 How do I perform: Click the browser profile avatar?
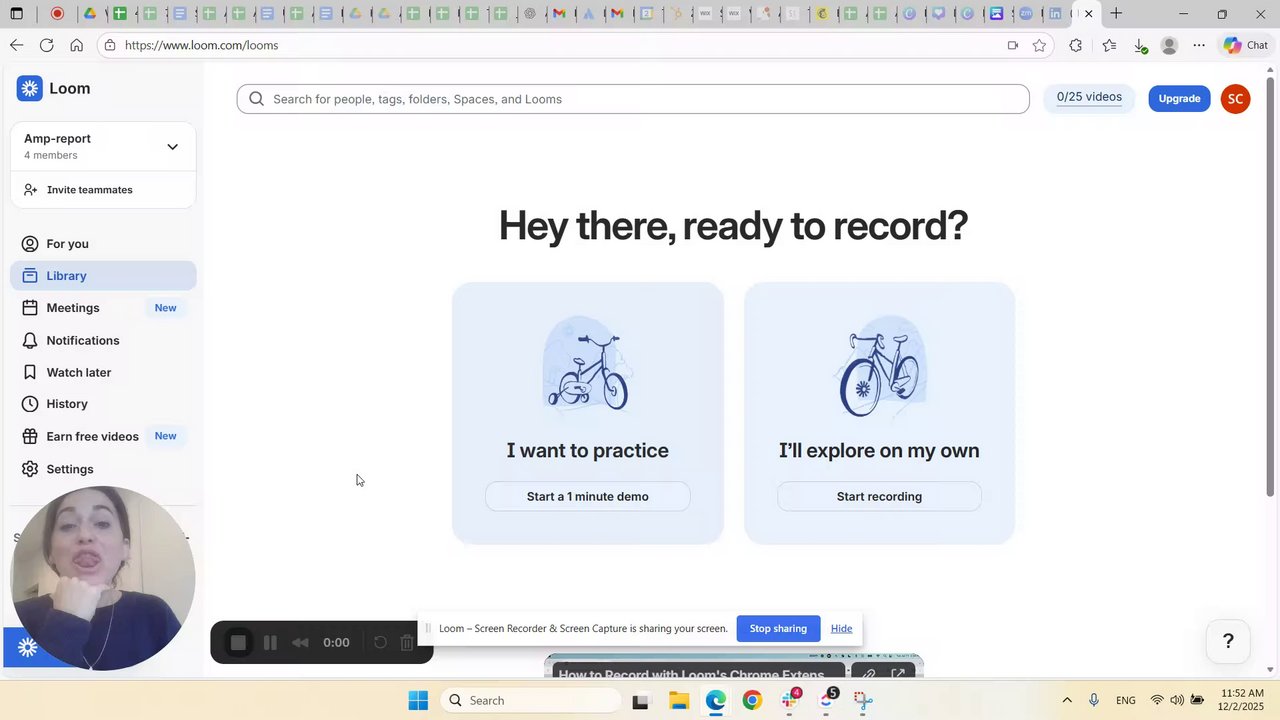[x=1169, y=45]
